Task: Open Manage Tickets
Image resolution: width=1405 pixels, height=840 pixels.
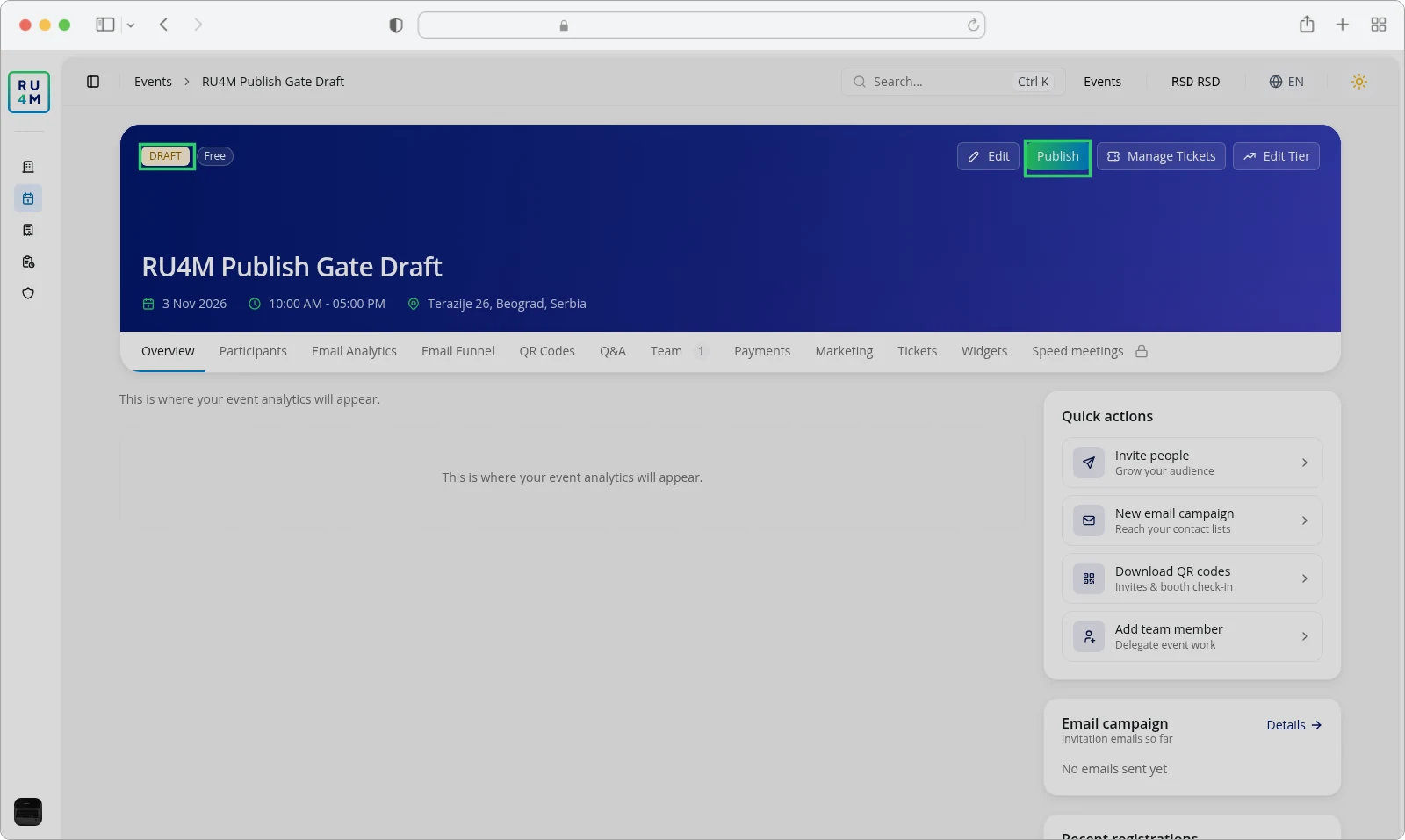Action: tap(1161, 156)
